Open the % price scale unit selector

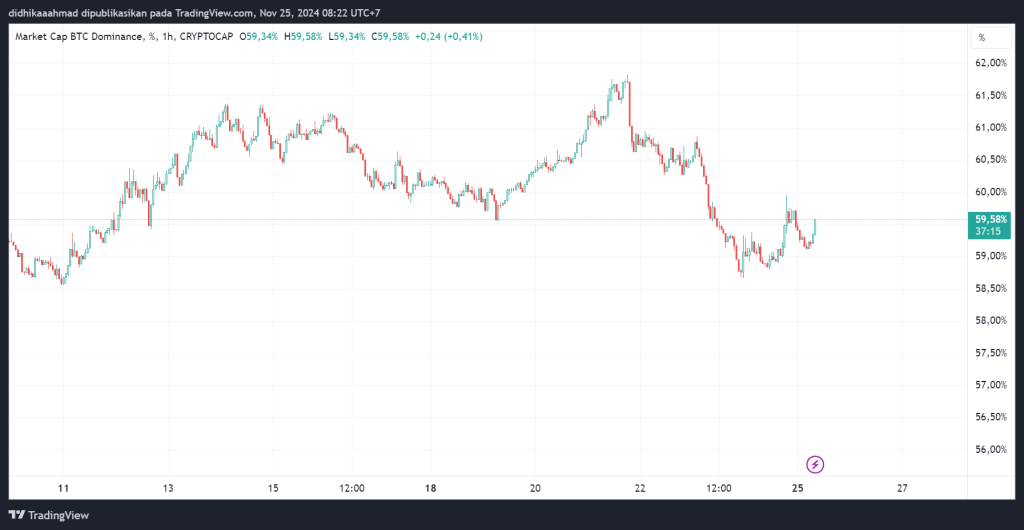[x=989, y=38]
